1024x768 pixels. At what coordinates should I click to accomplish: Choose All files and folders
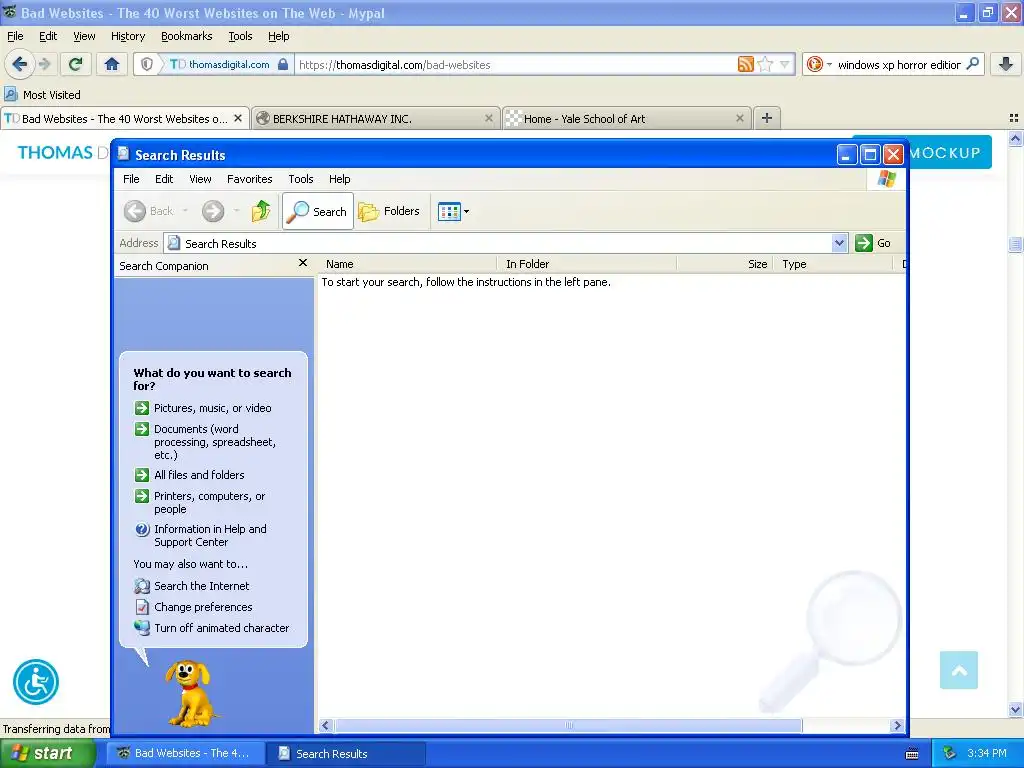coord(189,475)
